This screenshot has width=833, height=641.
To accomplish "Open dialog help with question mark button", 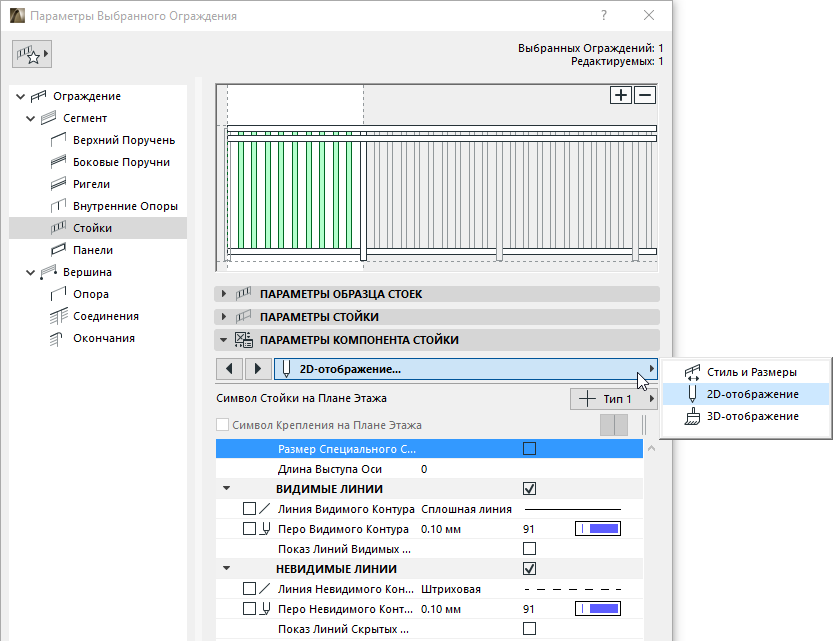I will click(x=601, y=16).
